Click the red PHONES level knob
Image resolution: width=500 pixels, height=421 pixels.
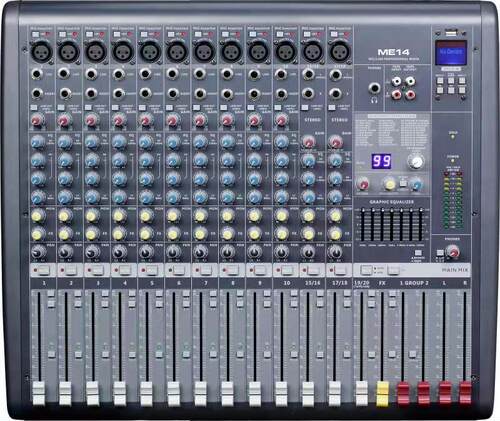[x=452, y=252]
